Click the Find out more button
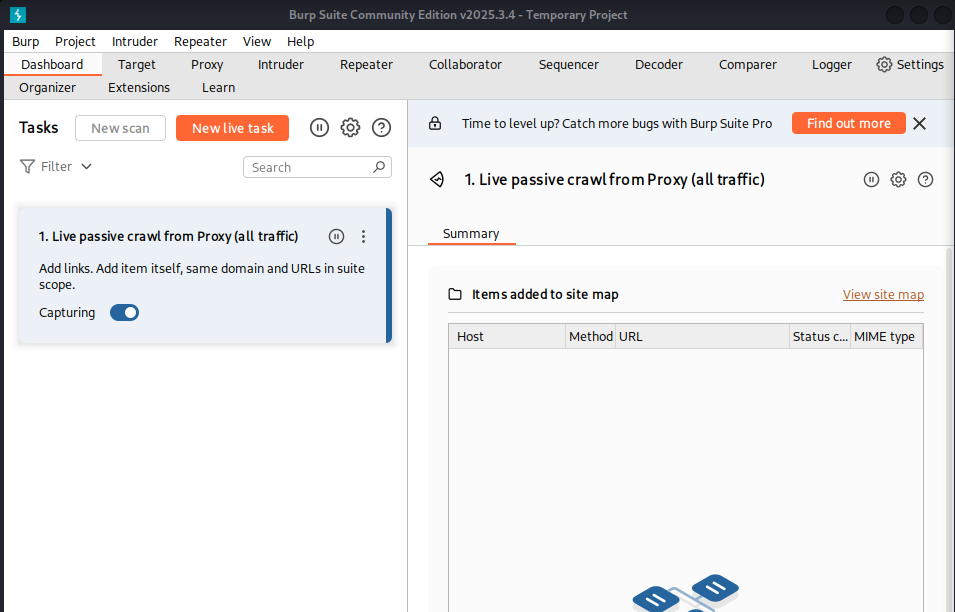Viewport: 955px width, 612px height. [849, 124]
